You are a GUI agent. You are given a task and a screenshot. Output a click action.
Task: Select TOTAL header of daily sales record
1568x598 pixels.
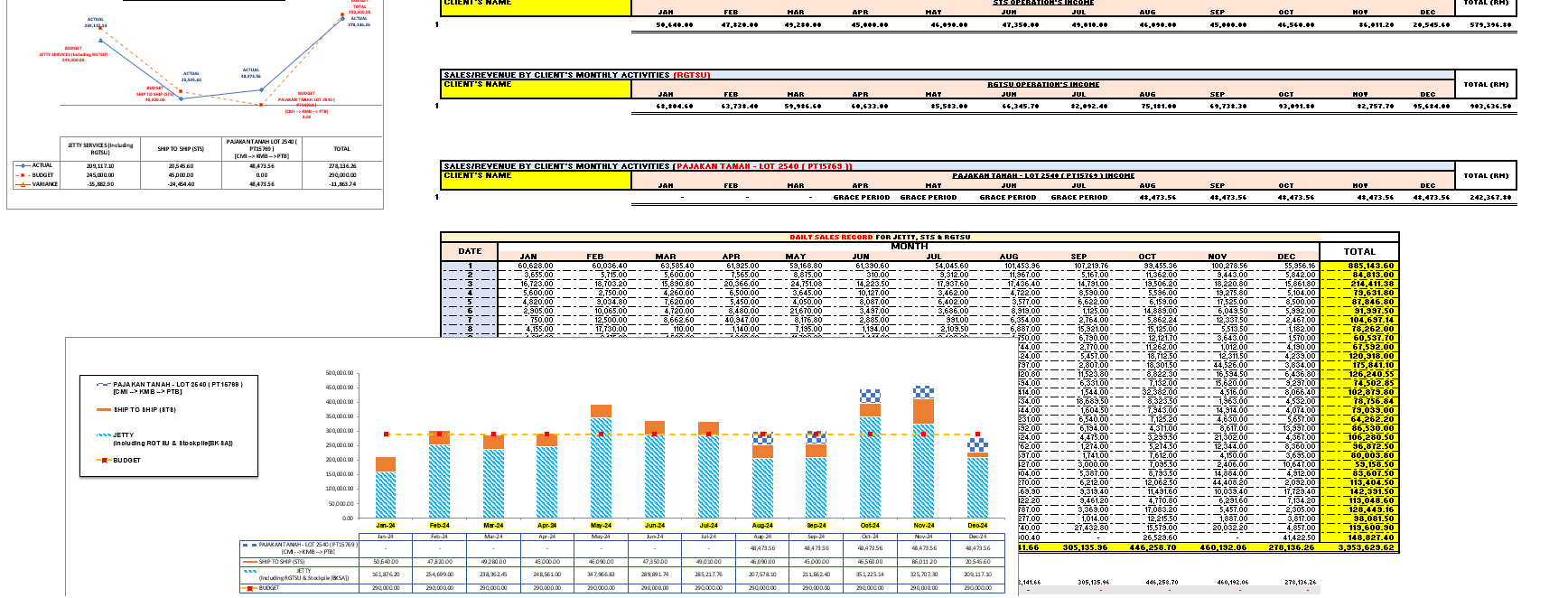pyautogui.click(x=1359, y=251)
